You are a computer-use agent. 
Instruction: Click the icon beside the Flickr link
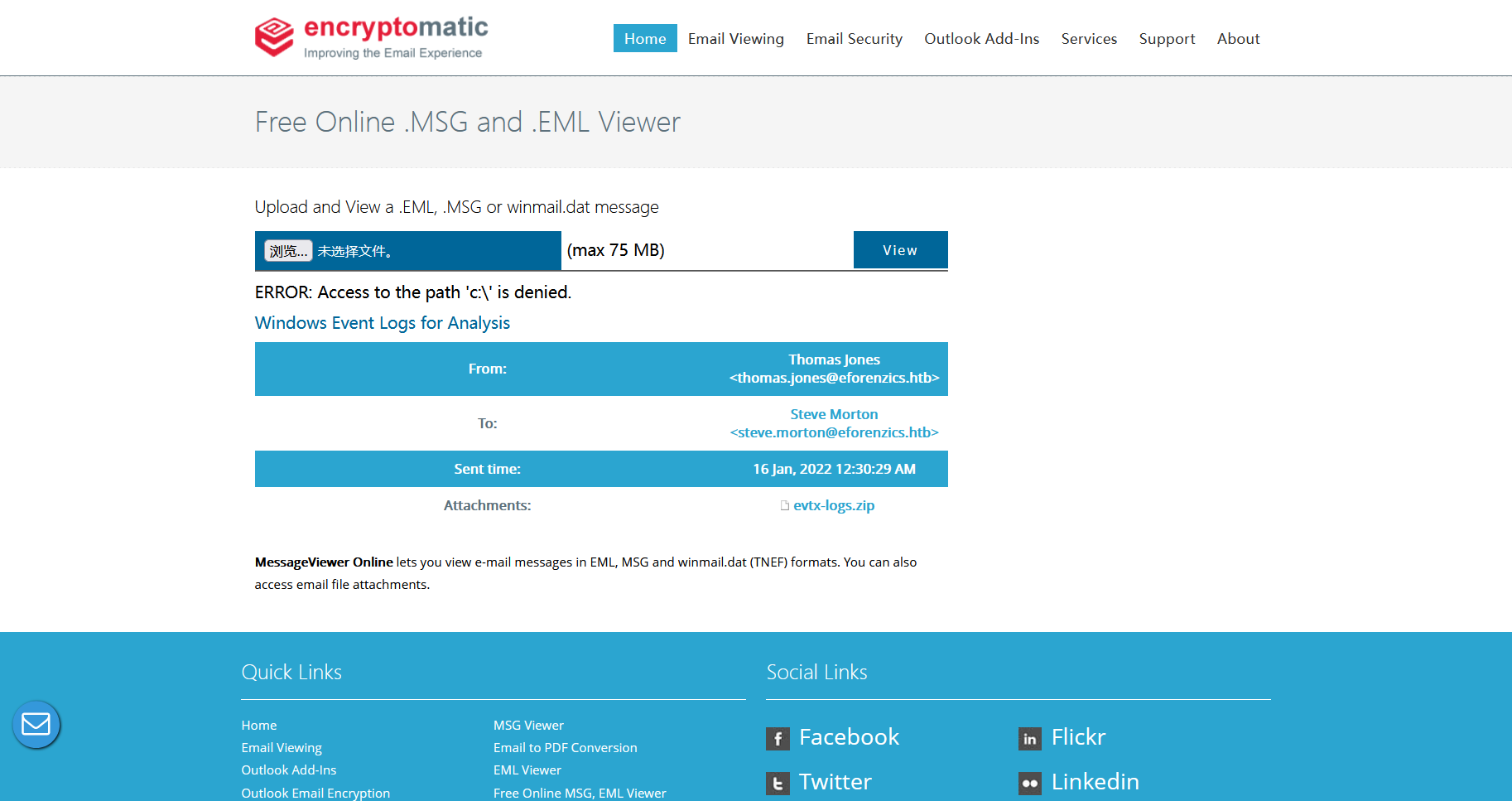tap(1030, 738)
